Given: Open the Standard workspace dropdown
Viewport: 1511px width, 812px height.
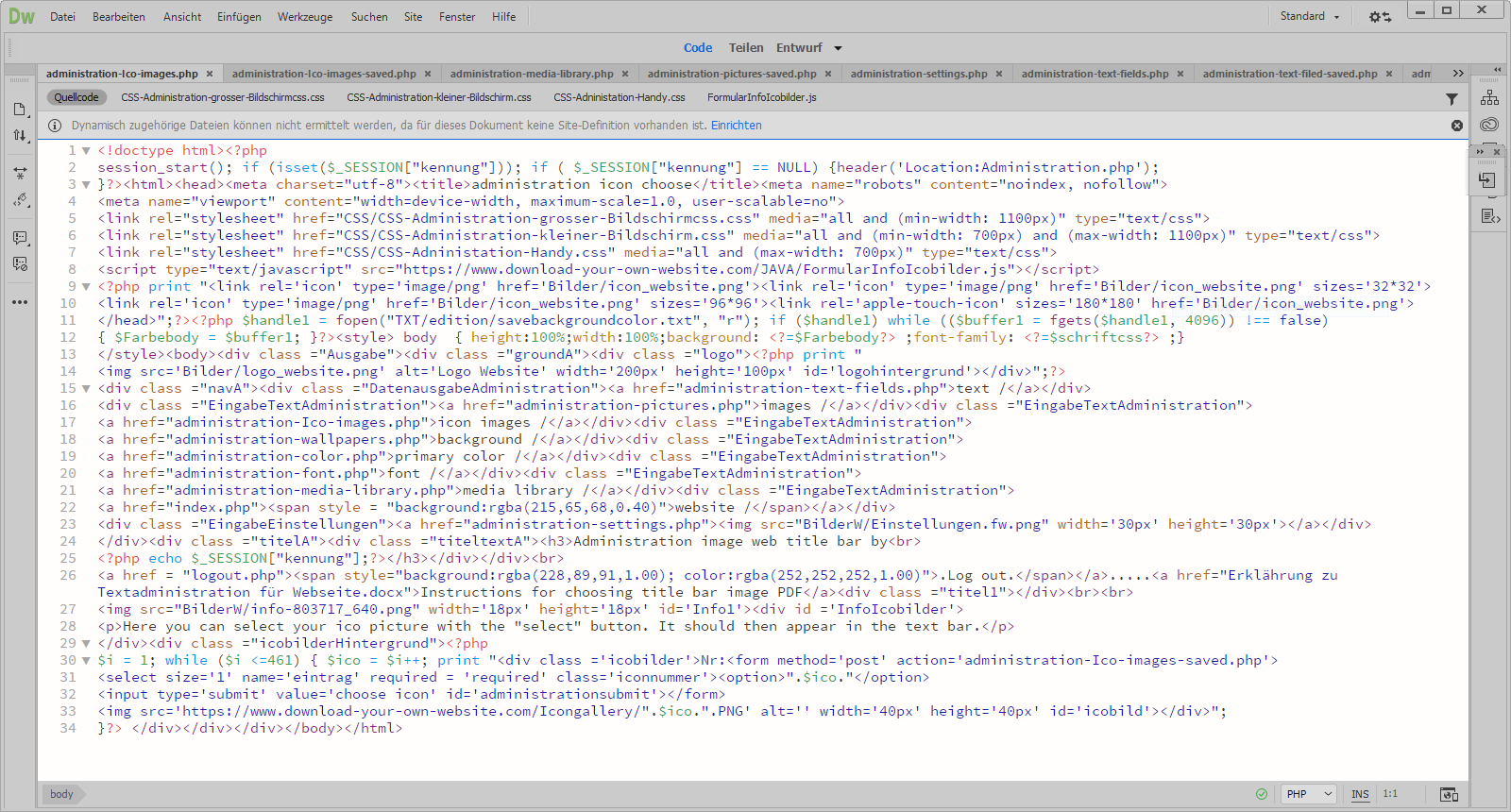Looking at the screenshot, I should [x=1310, y=16].
